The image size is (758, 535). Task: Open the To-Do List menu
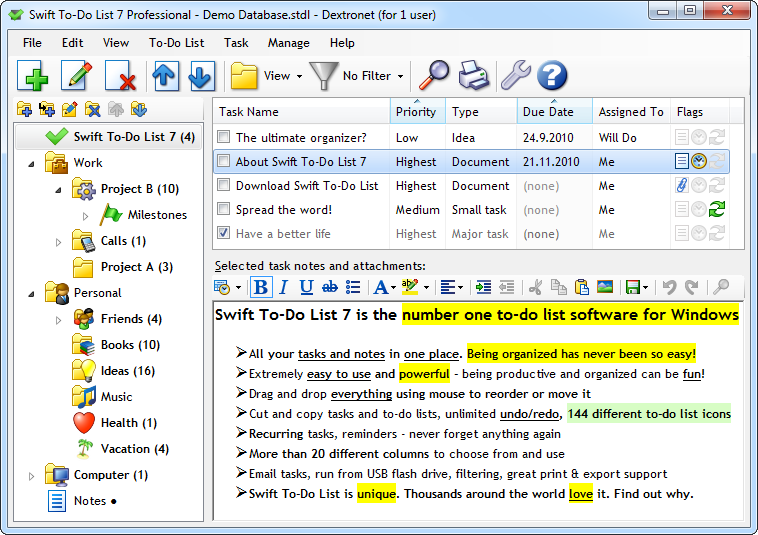pos(176,43)
